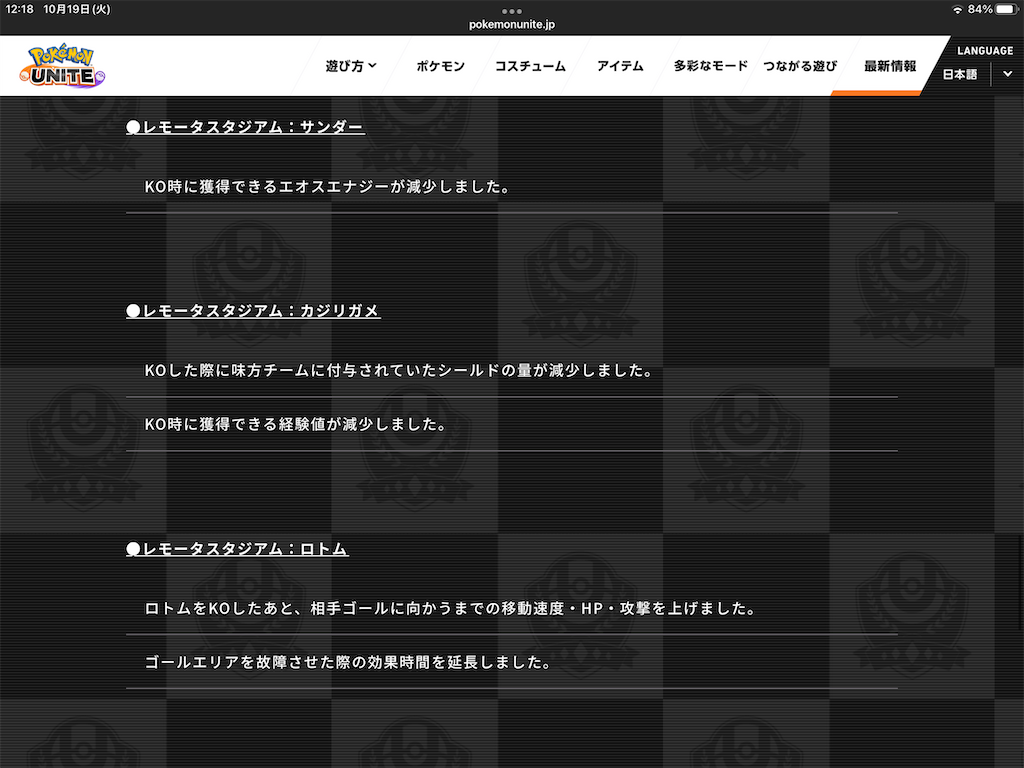The image size is (1024, 768).
Task: Tap the three-dot multitasking icon
Action: point(512,11)
